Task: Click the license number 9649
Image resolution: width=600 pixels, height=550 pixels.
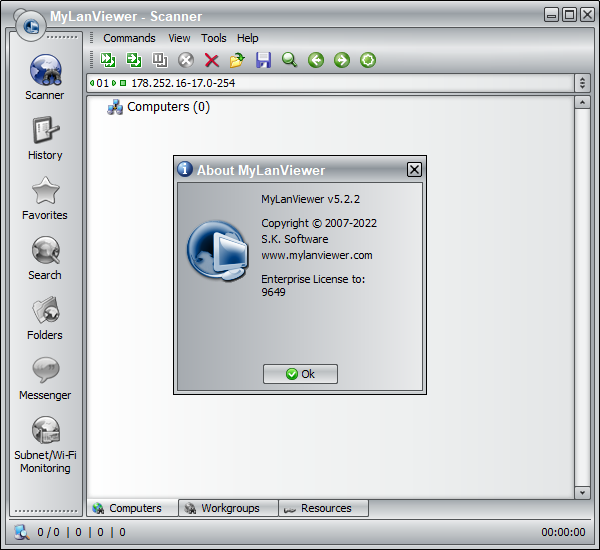Action: (273, 292)
